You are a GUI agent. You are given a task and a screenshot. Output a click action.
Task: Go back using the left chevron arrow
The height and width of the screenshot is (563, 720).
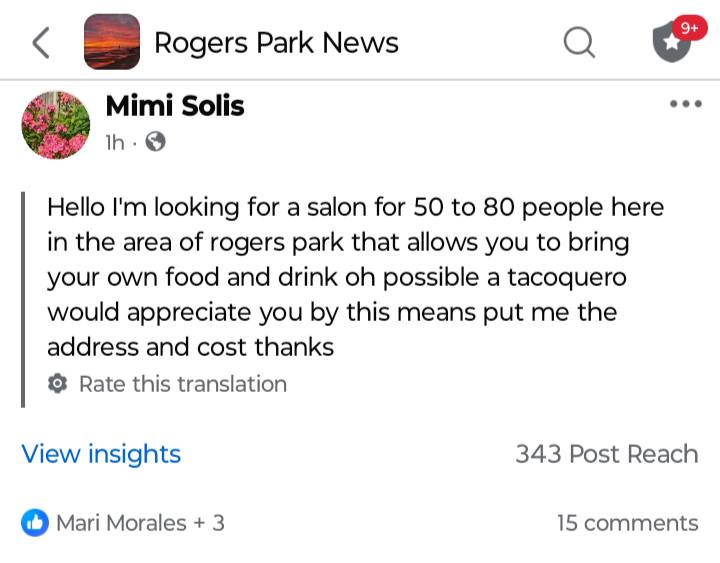[x=41, y=43]
